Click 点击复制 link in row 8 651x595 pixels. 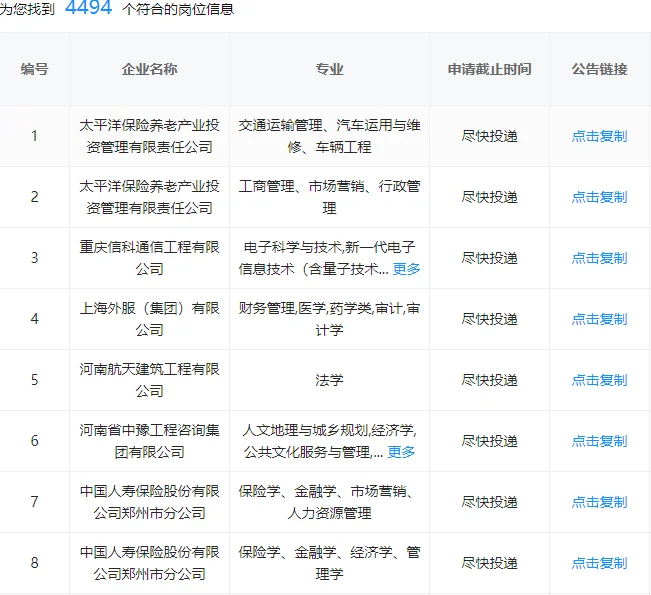click(599, 563)
